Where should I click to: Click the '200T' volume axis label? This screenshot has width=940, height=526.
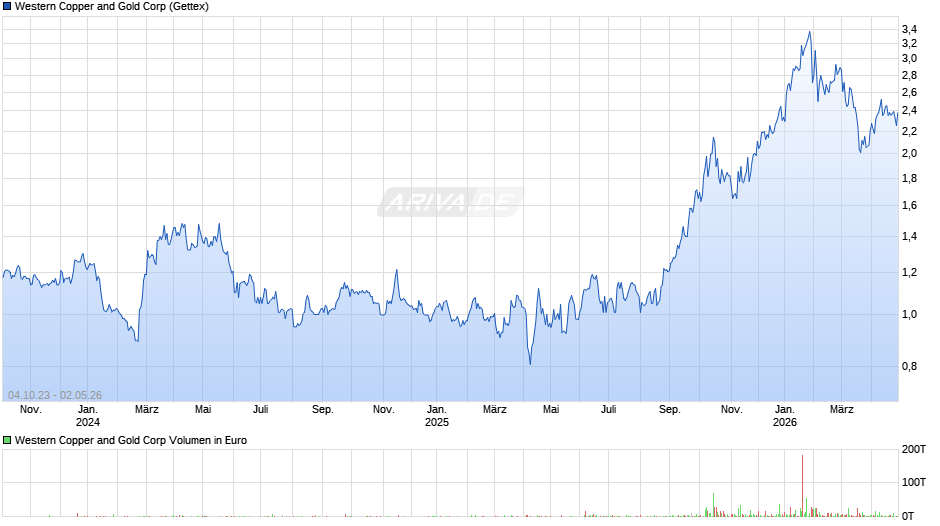914,450
